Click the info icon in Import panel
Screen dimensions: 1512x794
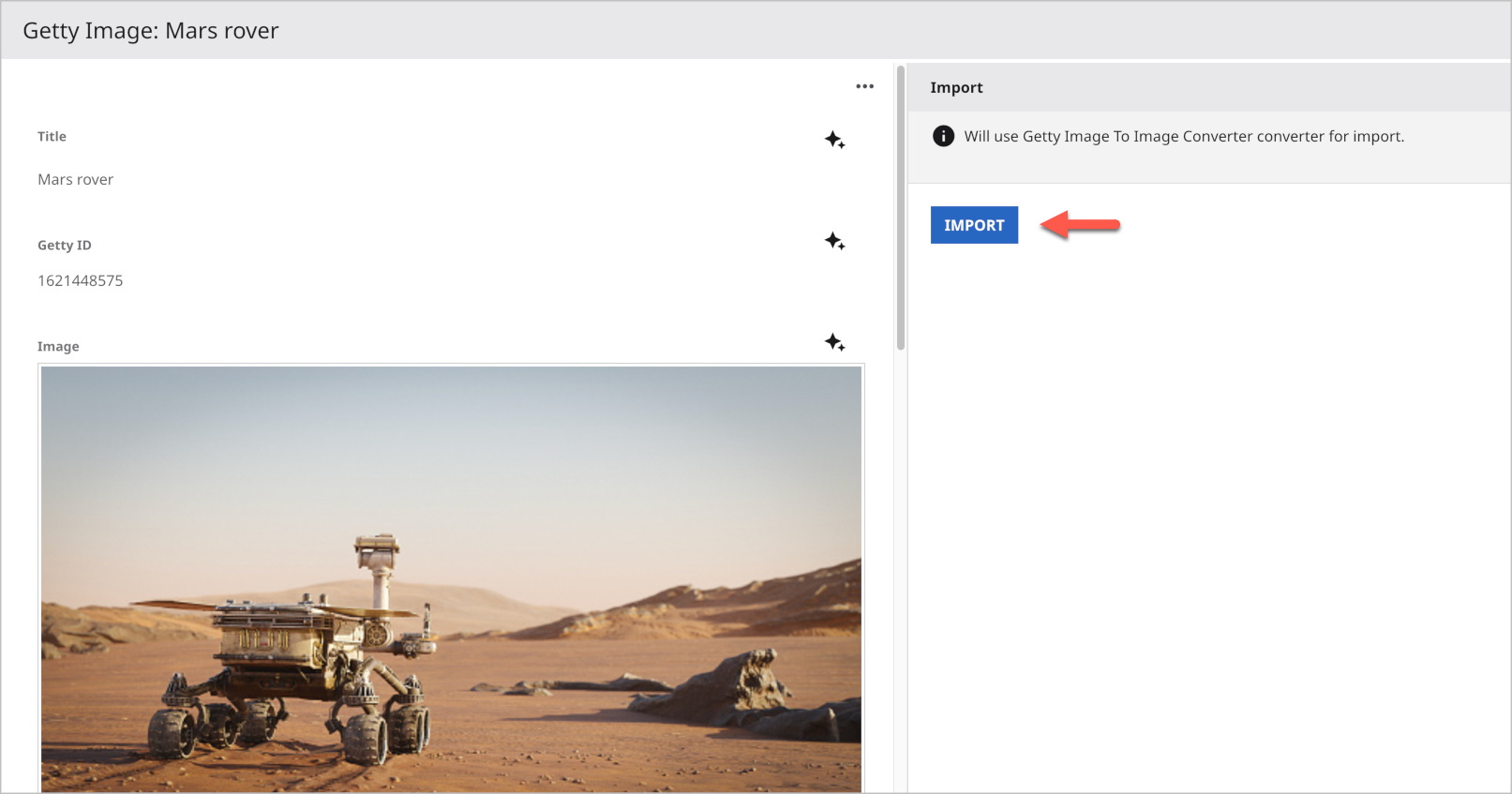pyautogui.click(x=943, y=136)
